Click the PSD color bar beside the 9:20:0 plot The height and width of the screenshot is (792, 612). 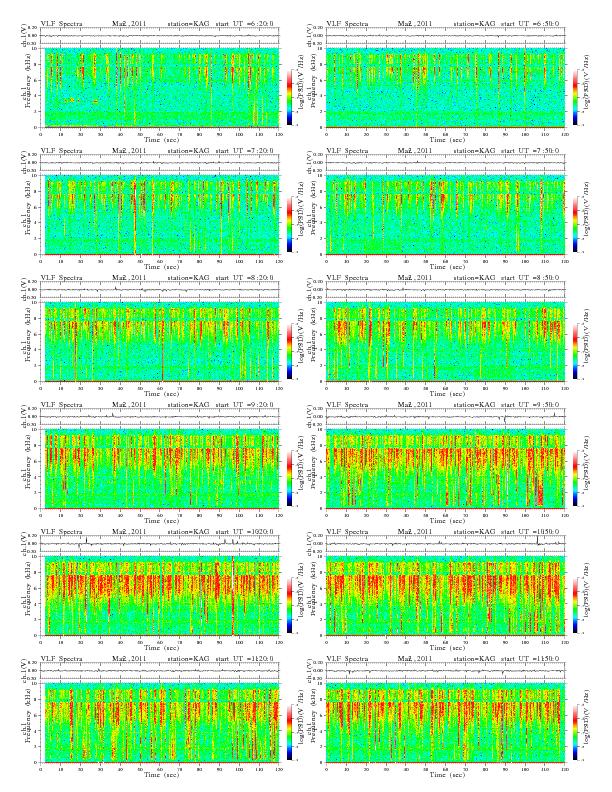click(x=289, y=478)
